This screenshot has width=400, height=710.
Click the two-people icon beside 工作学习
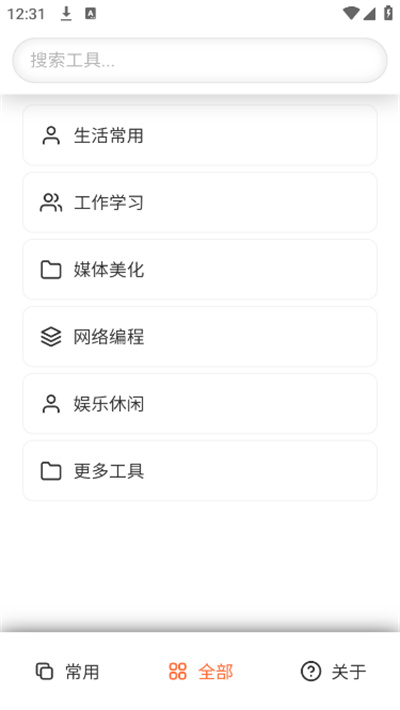pos(51,202)
